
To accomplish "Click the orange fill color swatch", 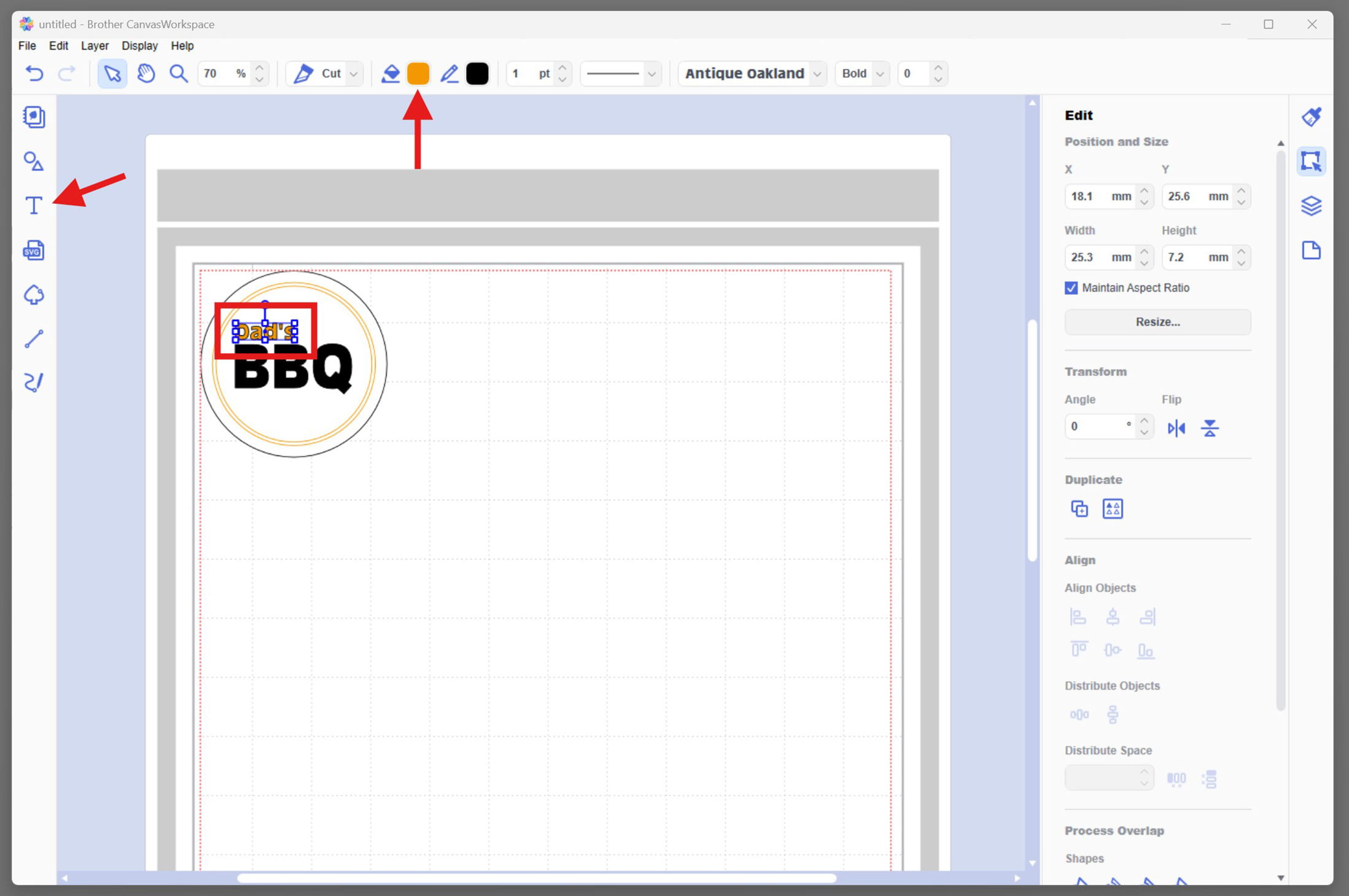I will tap(418, 74).
